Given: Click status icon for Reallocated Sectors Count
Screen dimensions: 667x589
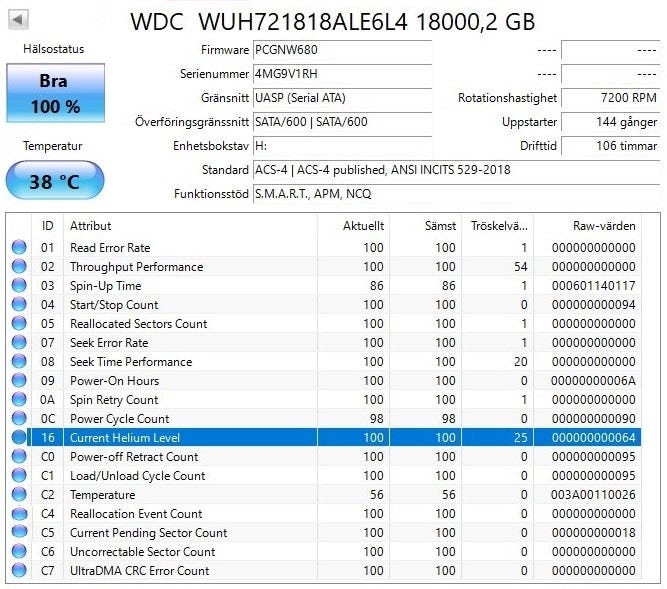Looking at the screenshot, I should click(19, 323).
